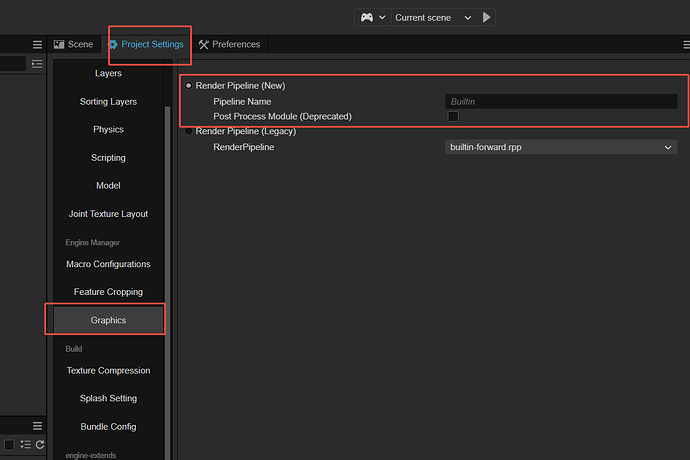Click the gamepad preview platform icon

pos(367,18)
